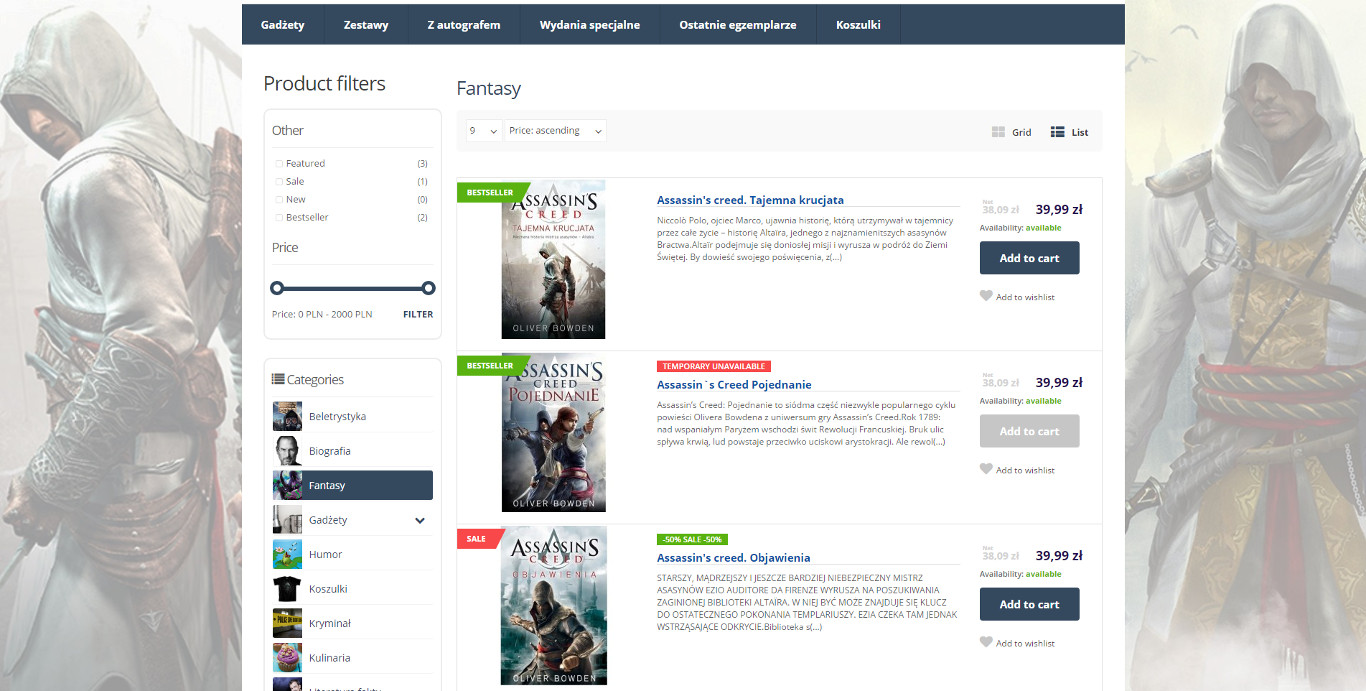The height and width of the screenshot is (691, 1366).
Task: Click Add to wishlist text for Objawienia
Action: 1025,643
